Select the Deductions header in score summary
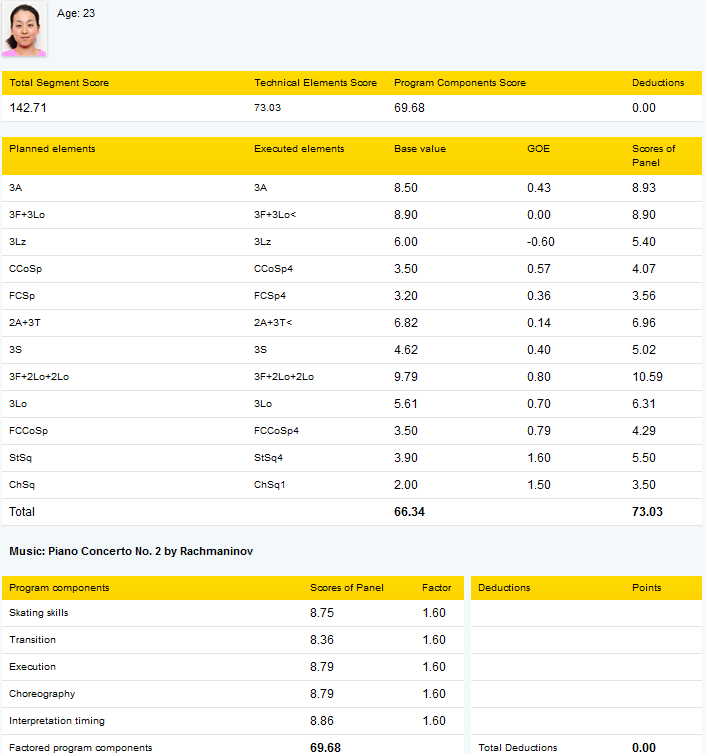The image size is (706, 754). point(658,83)
